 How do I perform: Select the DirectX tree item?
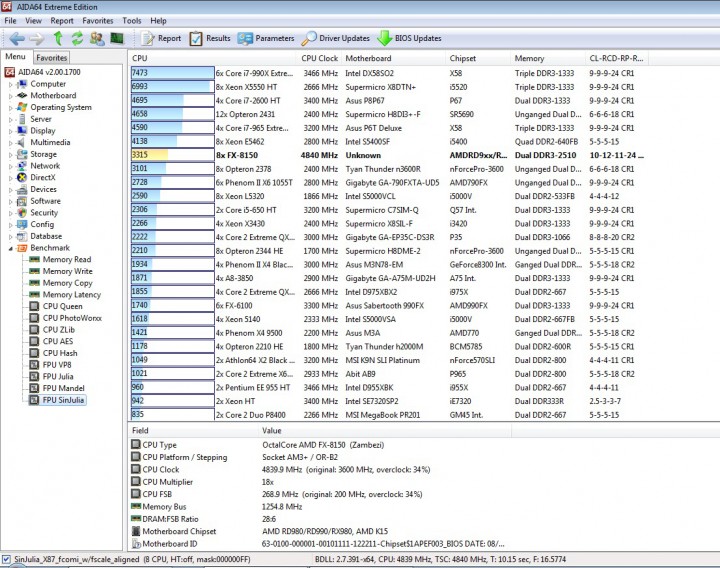pos(43,178)
